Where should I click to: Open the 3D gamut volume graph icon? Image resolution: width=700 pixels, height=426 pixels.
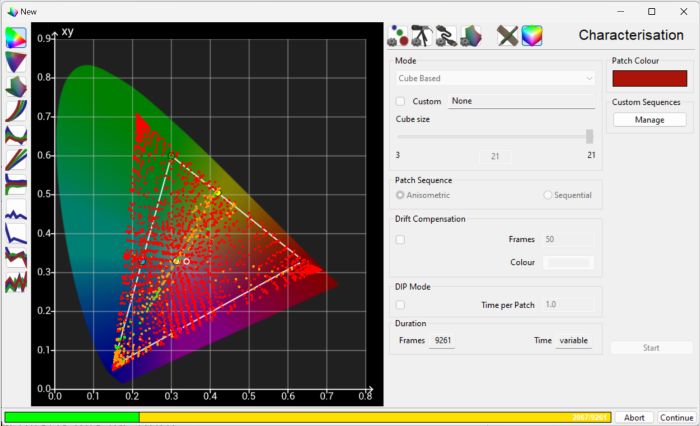pos(16,87)
